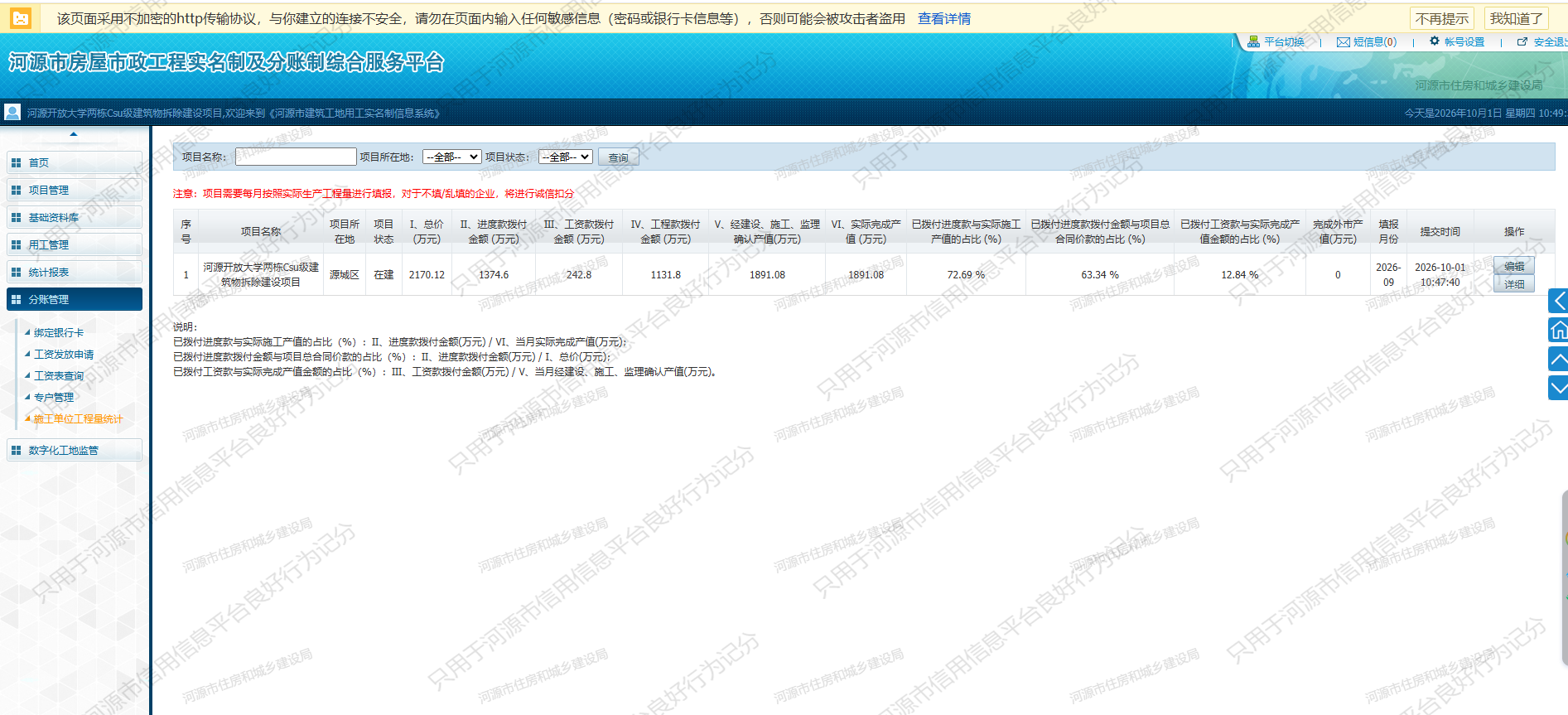Expand 项目管理 menu in sidebar
The height and width of the screenshot is (715, 1568).
click(75, 190)
